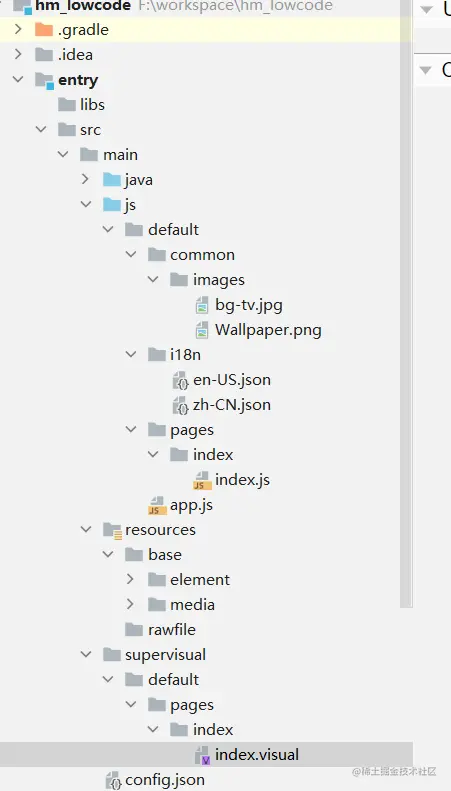Collapse the entry module node
451x791 pixels.
tap(18, 79)
